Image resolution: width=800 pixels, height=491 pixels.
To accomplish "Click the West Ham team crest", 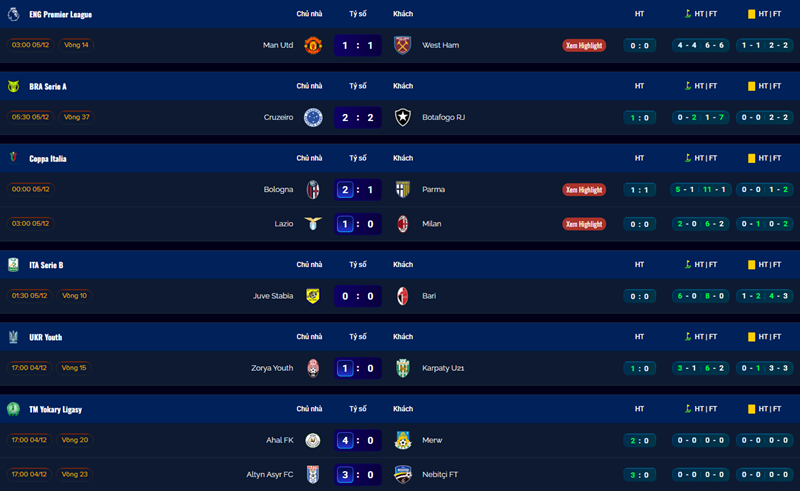I will [403, 45].
